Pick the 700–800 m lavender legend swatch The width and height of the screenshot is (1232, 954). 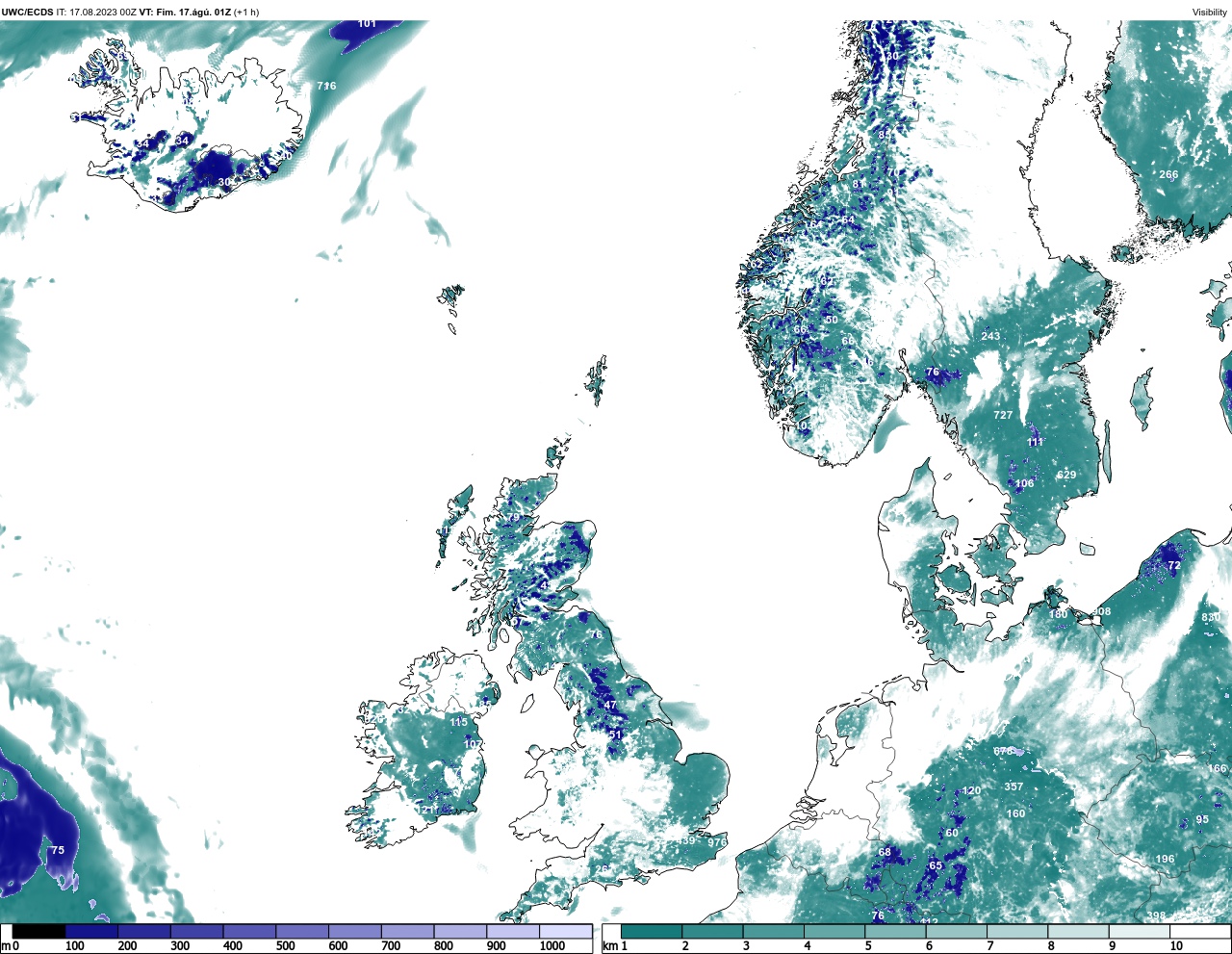pyautogui.click(x=407, y=931)
